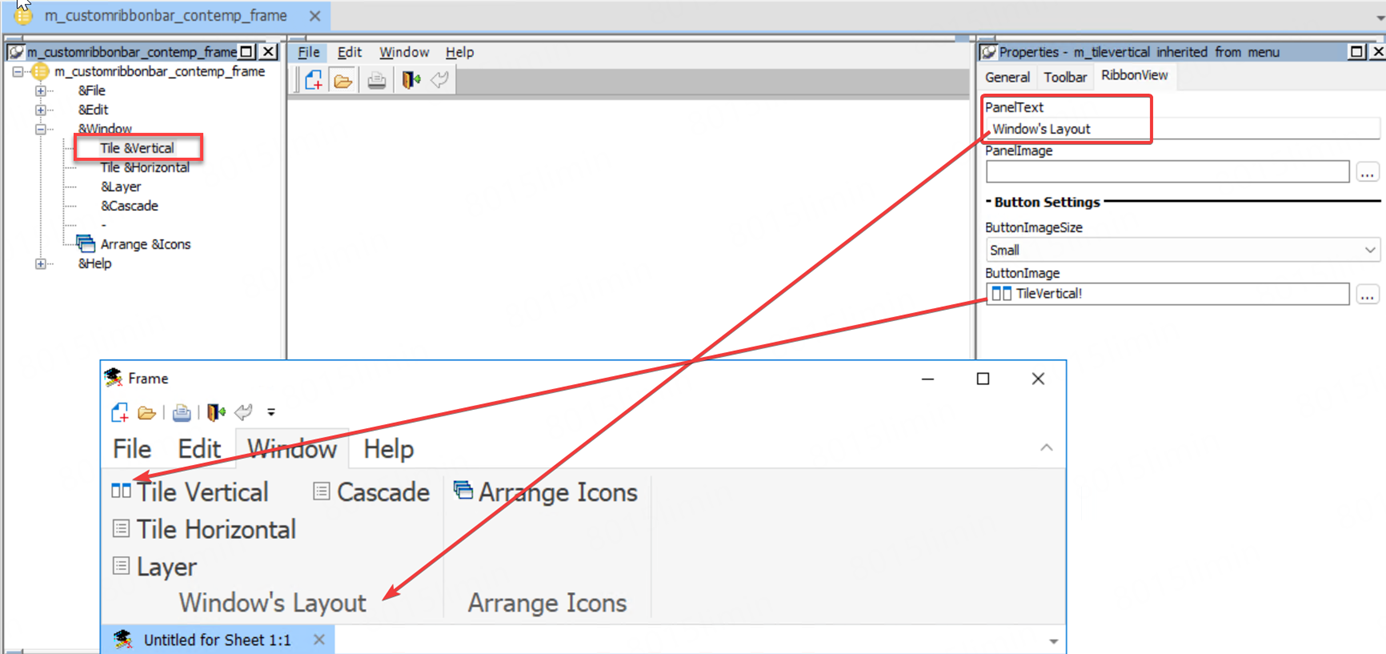Switch to the Toolbar properties tab

tap(1065, 77)
